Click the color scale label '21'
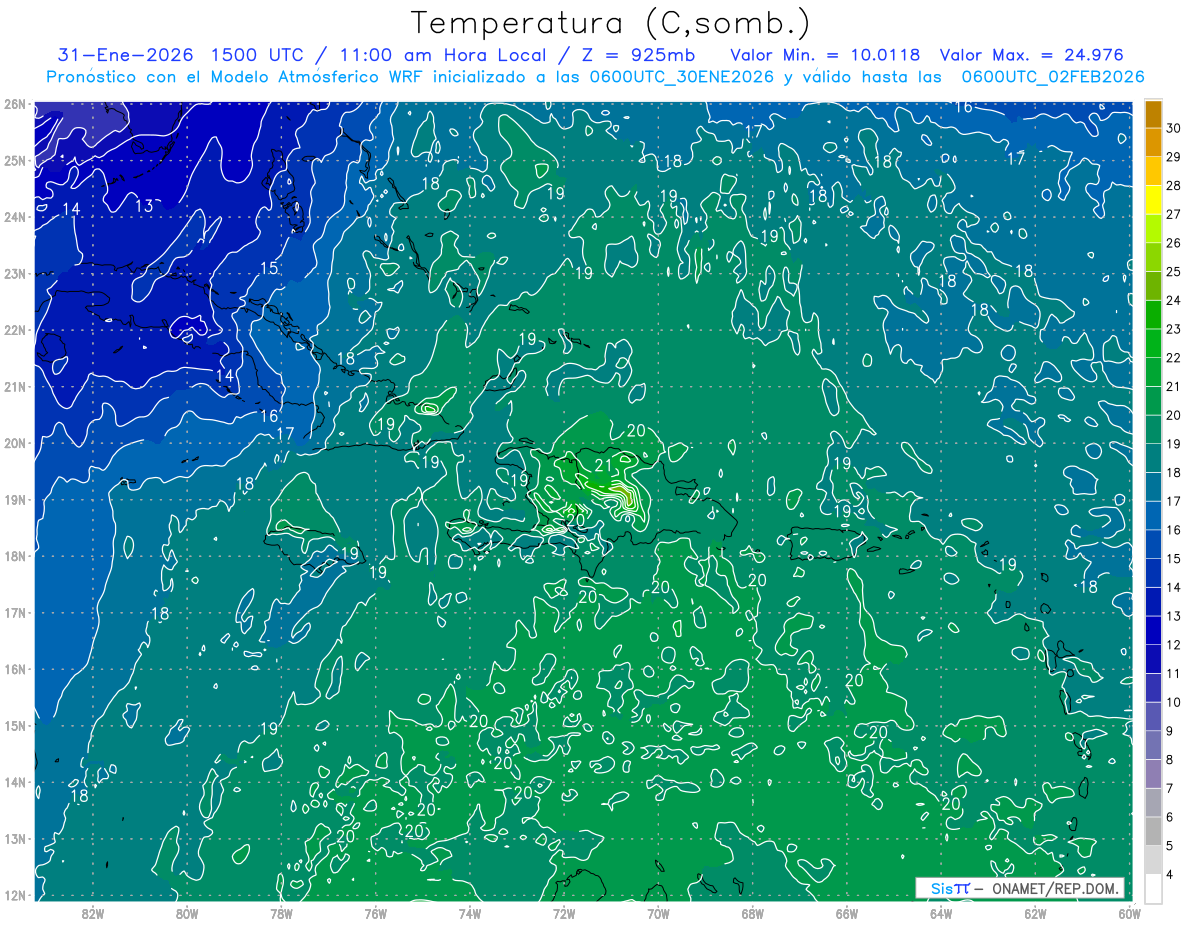 pyautogui.click(x=1173, y=386)
